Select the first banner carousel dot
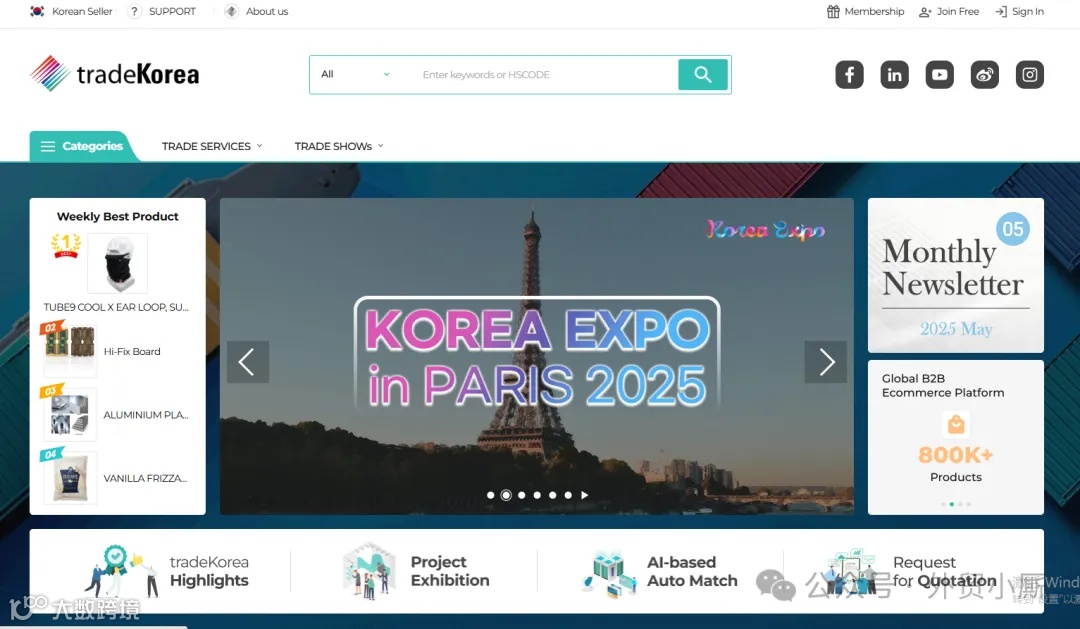The width and height of the screenshot is (1080, 629). pos(490,495)
